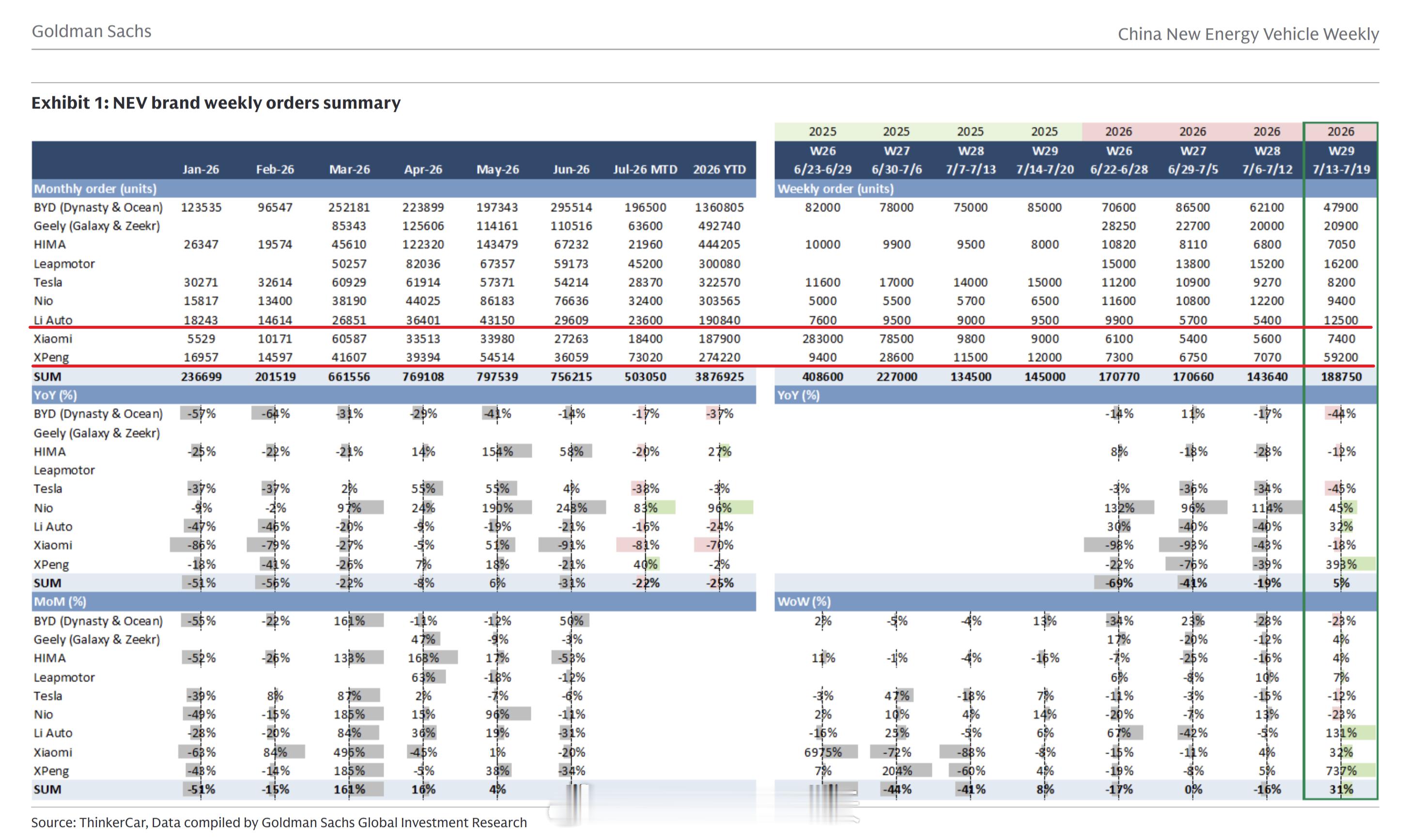The width and height of the screenshot is (1409, 840).
Task: Select Leapmotor's 2026 YTD value "300080"
Action: [x=719, y=264]
